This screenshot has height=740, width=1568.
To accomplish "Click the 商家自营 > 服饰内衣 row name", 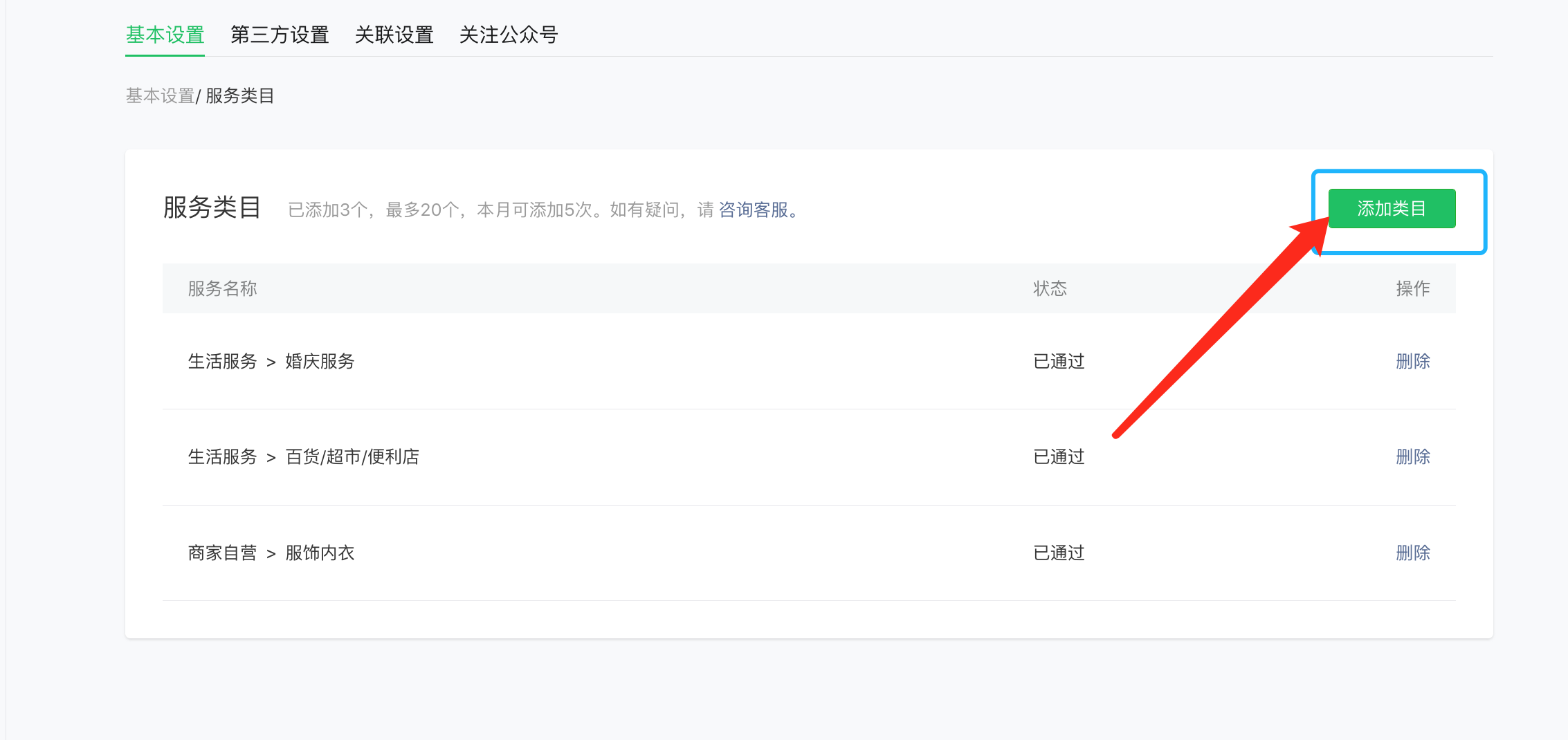I will [271, 553].
